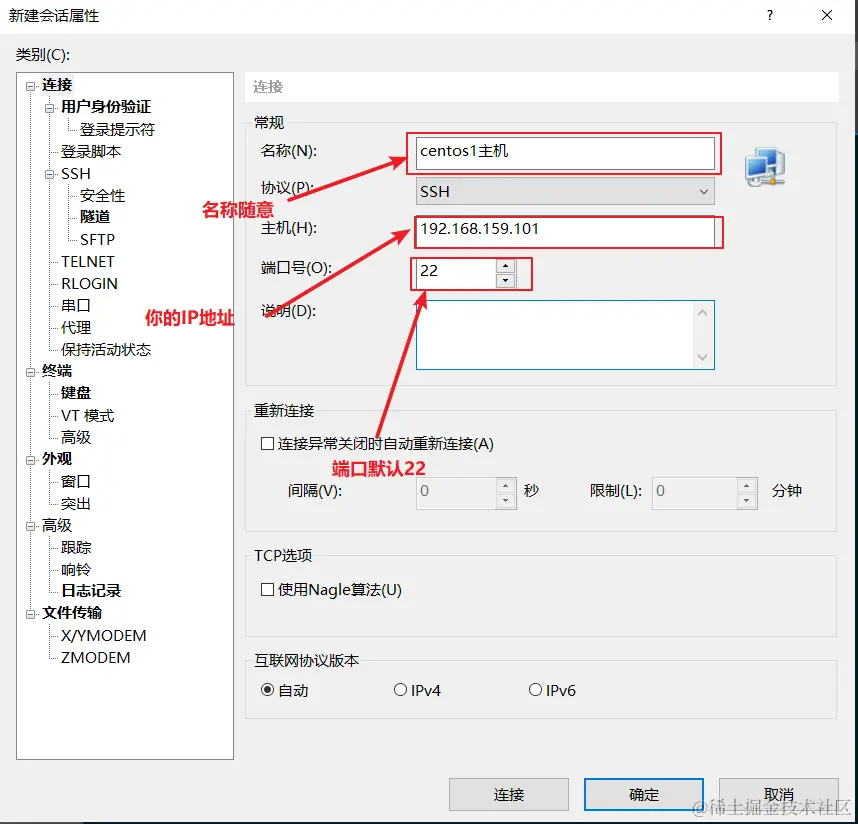Select 文件传输 in the tree
The image size is (858, 824).
72,613
